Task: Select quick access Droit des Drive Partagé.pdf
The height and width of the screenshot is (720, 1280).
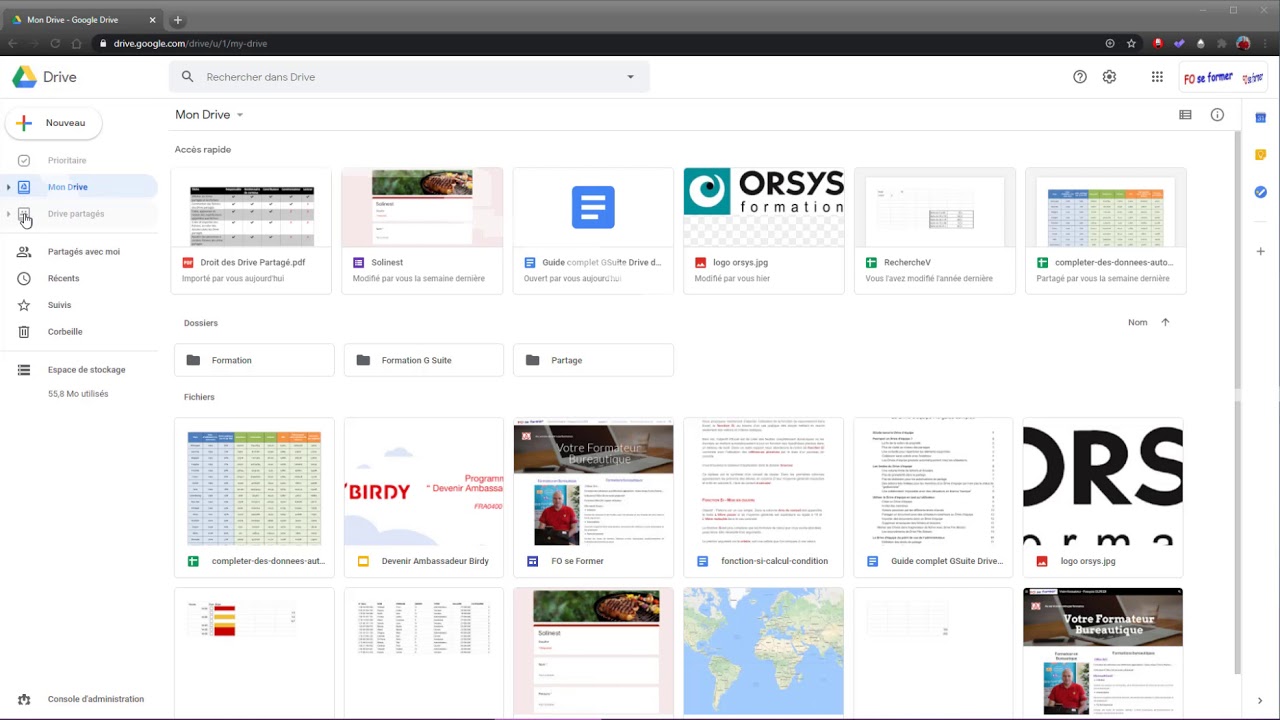Action: [x=251, y=231]
